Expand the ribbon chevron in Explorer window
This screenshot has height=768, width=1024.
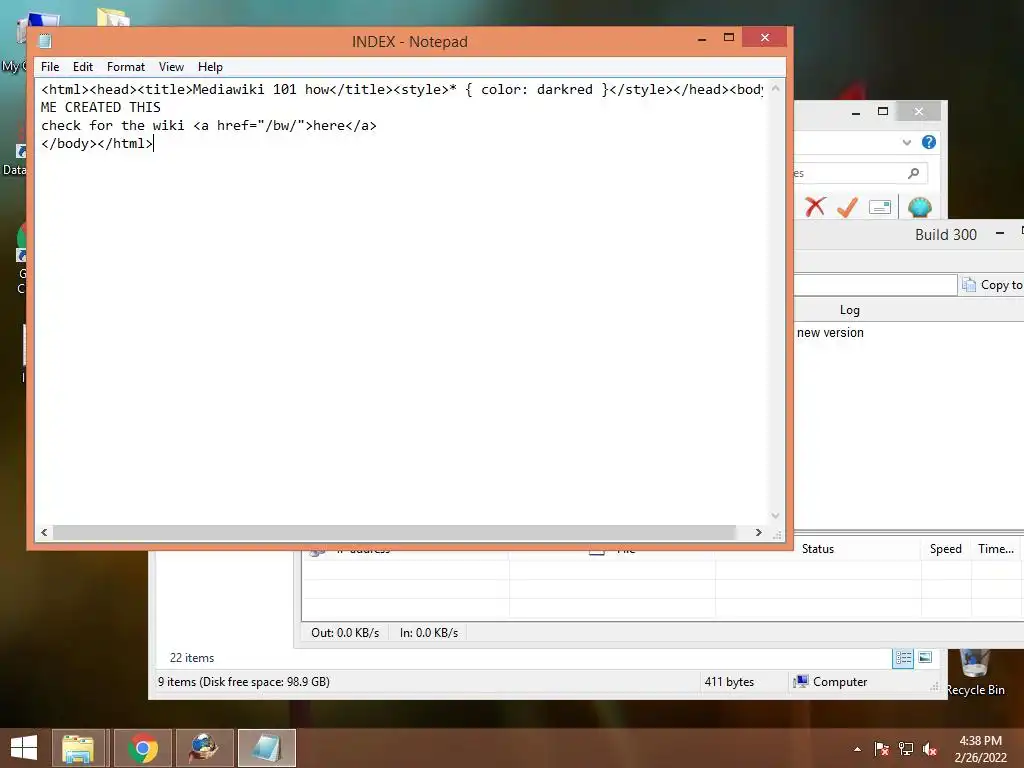click(x=906, y=142)
